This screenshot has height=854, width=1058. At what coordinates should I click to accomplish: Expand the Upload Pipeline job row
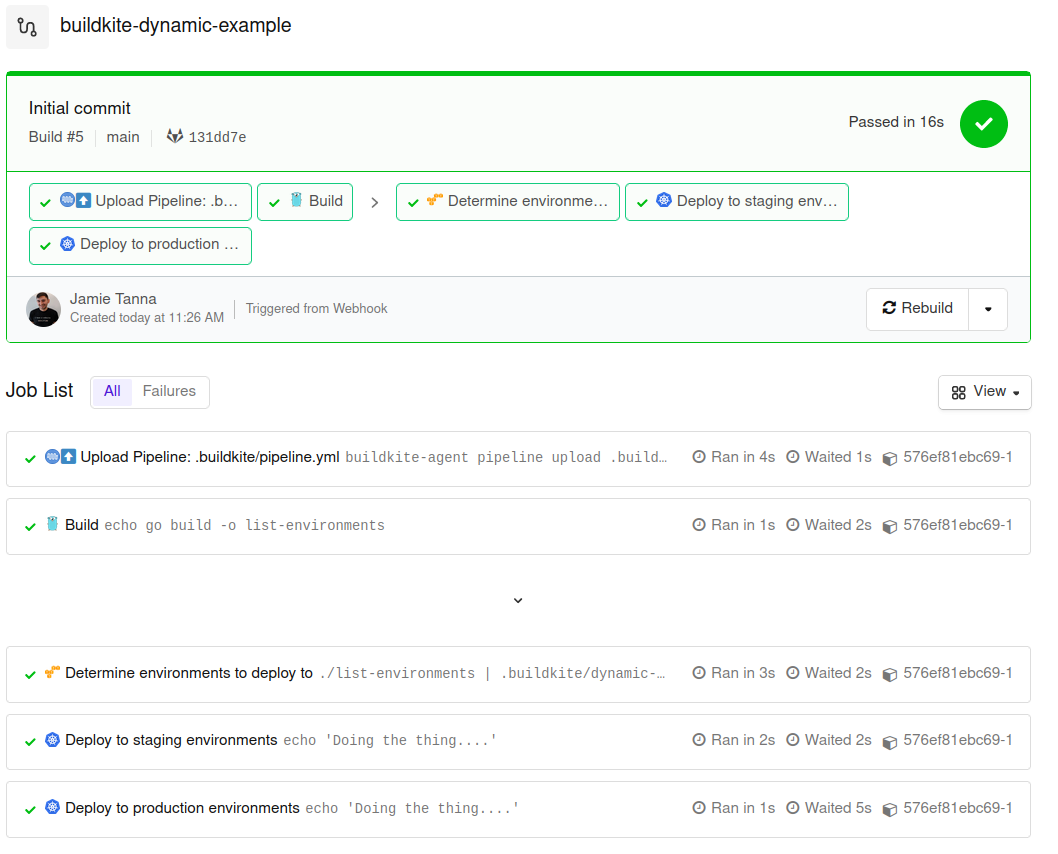tap(518, 459)
